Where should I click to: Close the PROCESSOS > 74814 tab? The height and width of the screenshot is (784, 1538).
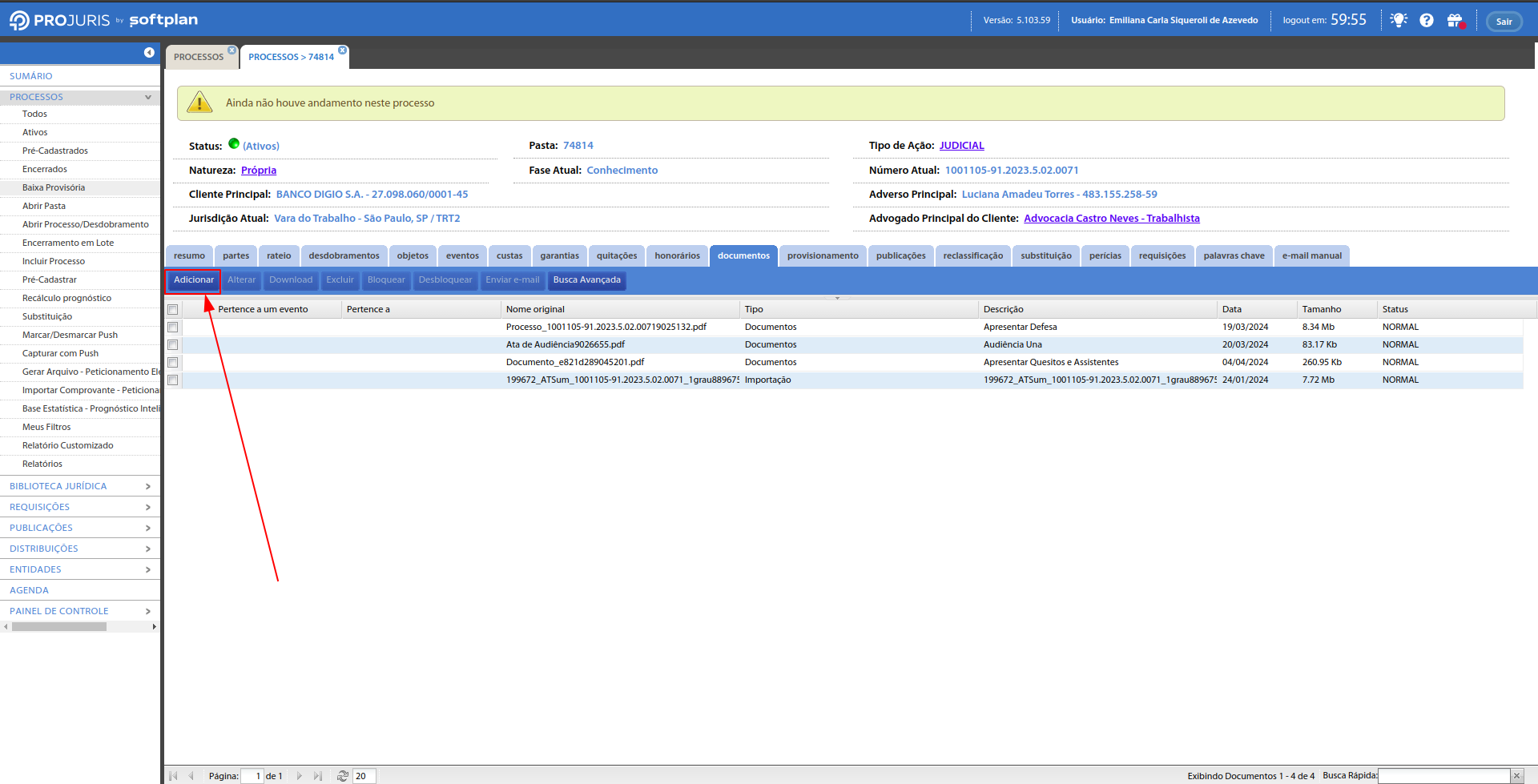click(343, 50)
